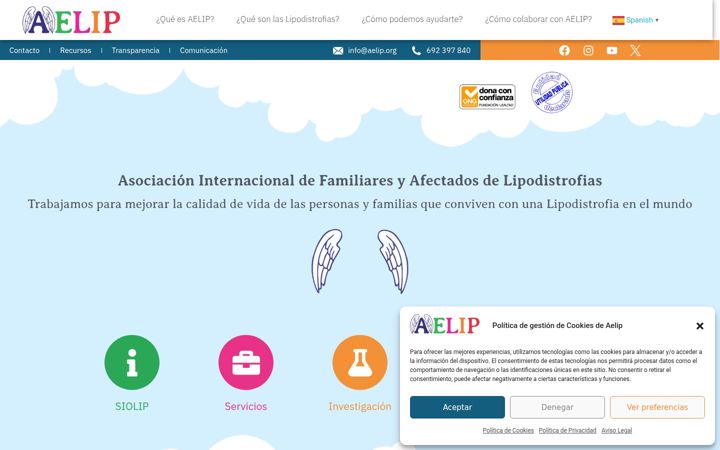Click the Utilidad Pública stamp badge
Viewport: 720px width, 450px height.
pyautogui.click(x=551, y=92)
